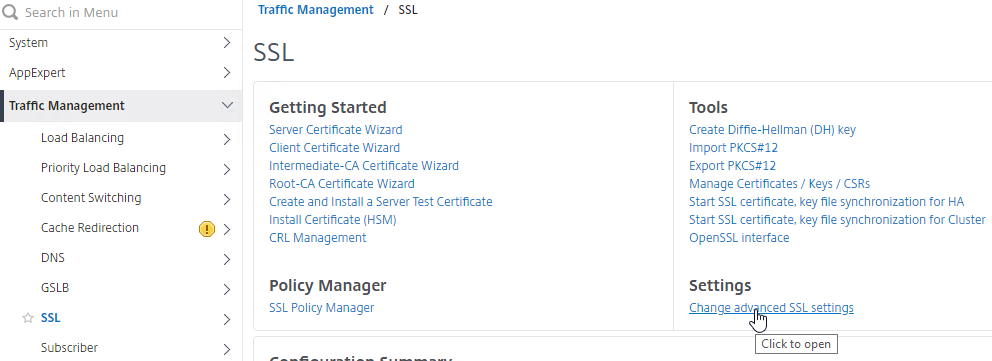Expand the GSLB submenu arrow

click(x=226, y=289)
